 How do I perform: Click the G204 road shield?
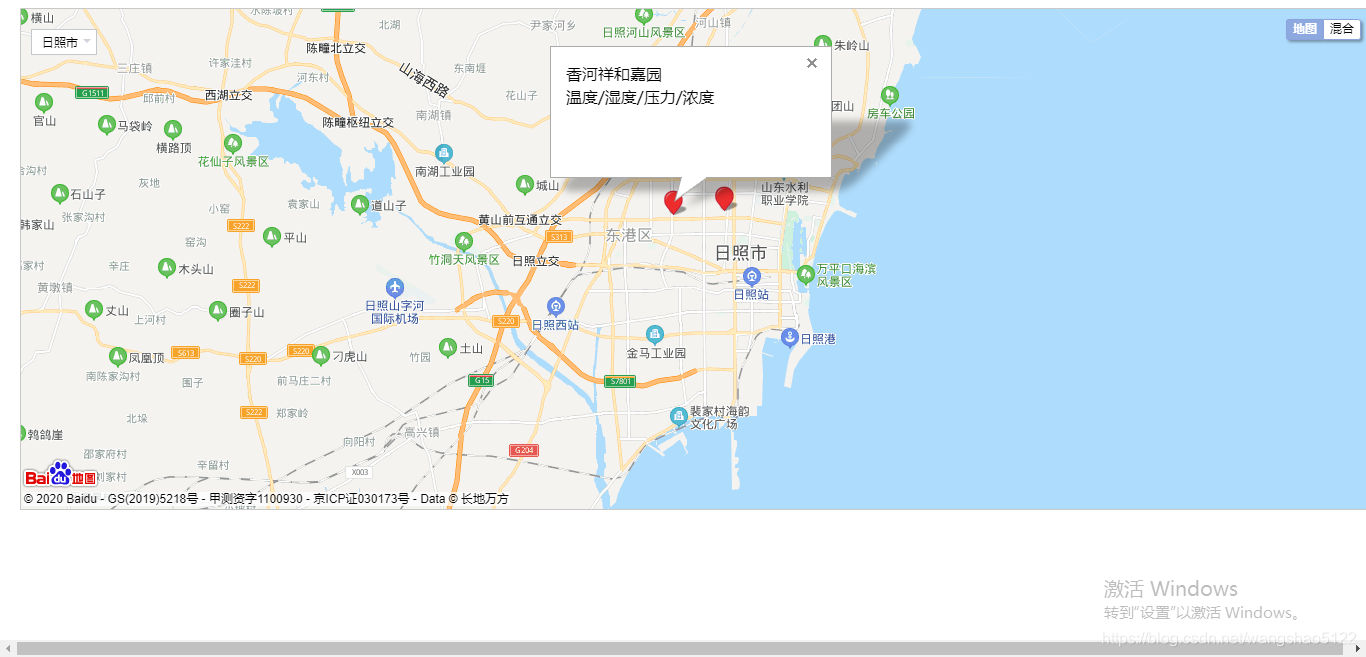click(524, 450)
